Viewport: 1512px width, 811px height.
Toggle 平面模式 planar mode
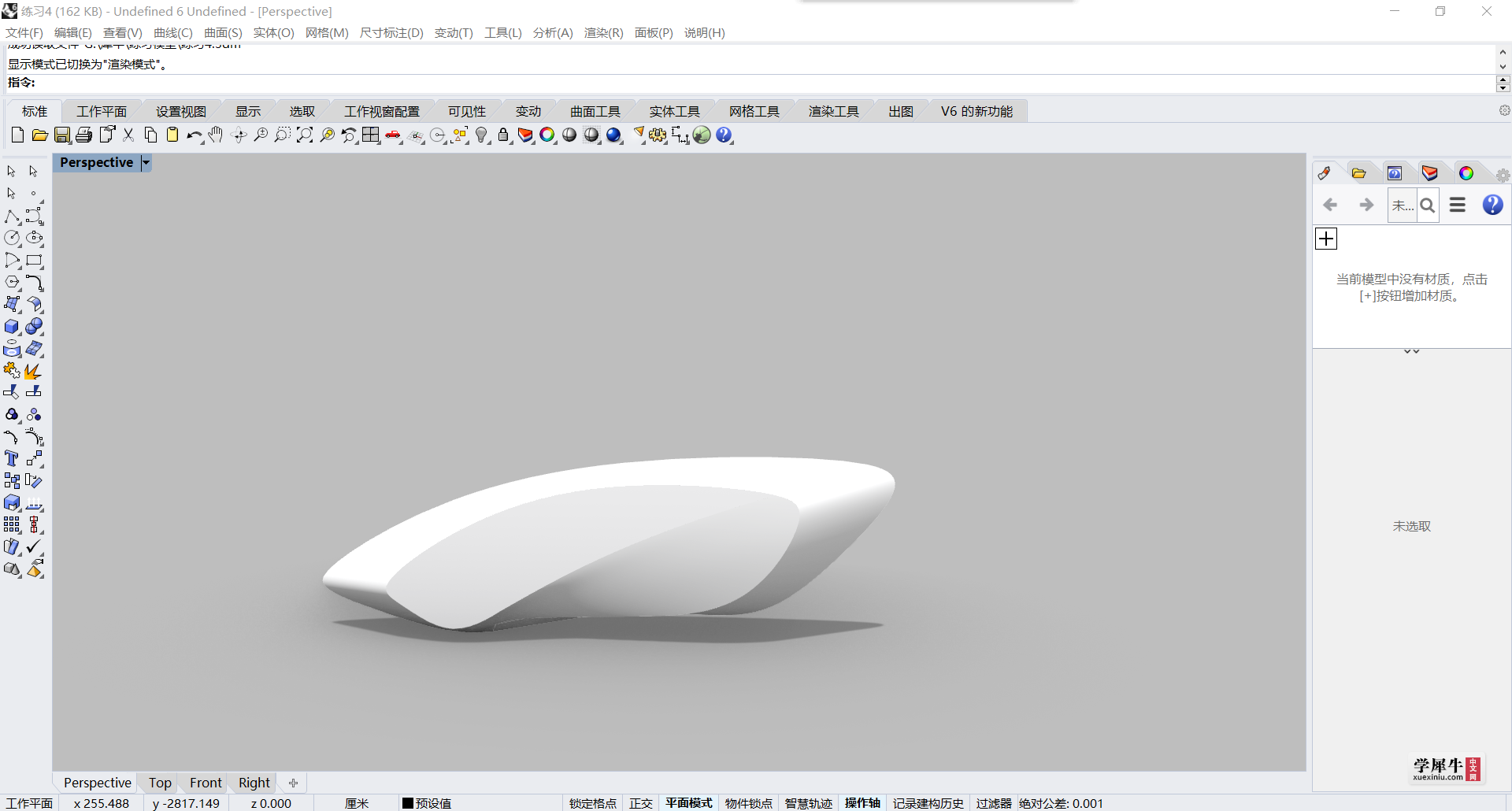tap(689, 803)
